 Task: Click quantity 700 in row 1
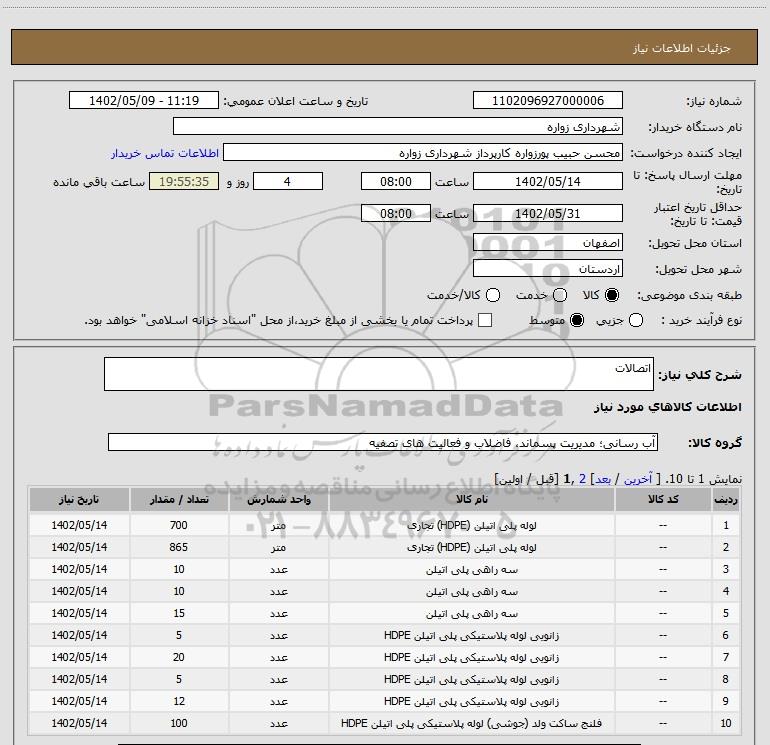(179, 525)
